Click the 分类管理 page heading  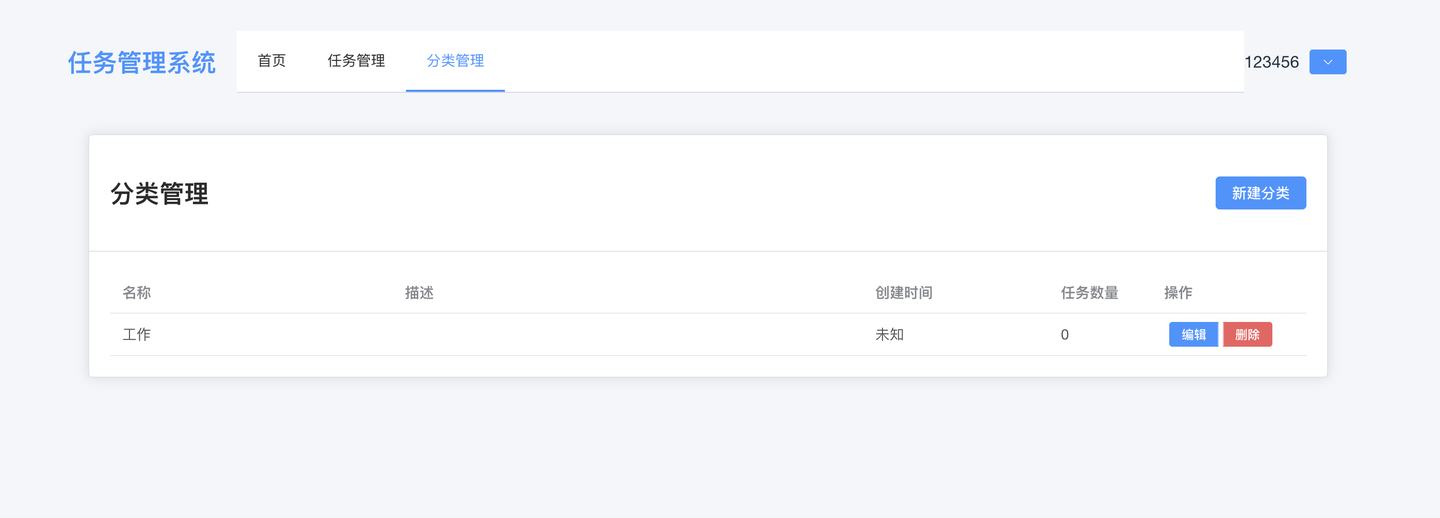(x=160, y=194)
